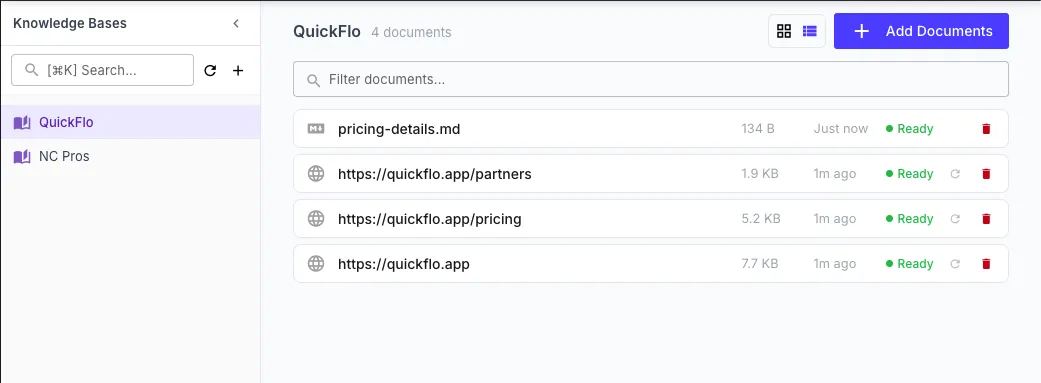Screen dimensions: 1041x383
Task: Delete pricing-details.md document
Action: tap(986, 129)
